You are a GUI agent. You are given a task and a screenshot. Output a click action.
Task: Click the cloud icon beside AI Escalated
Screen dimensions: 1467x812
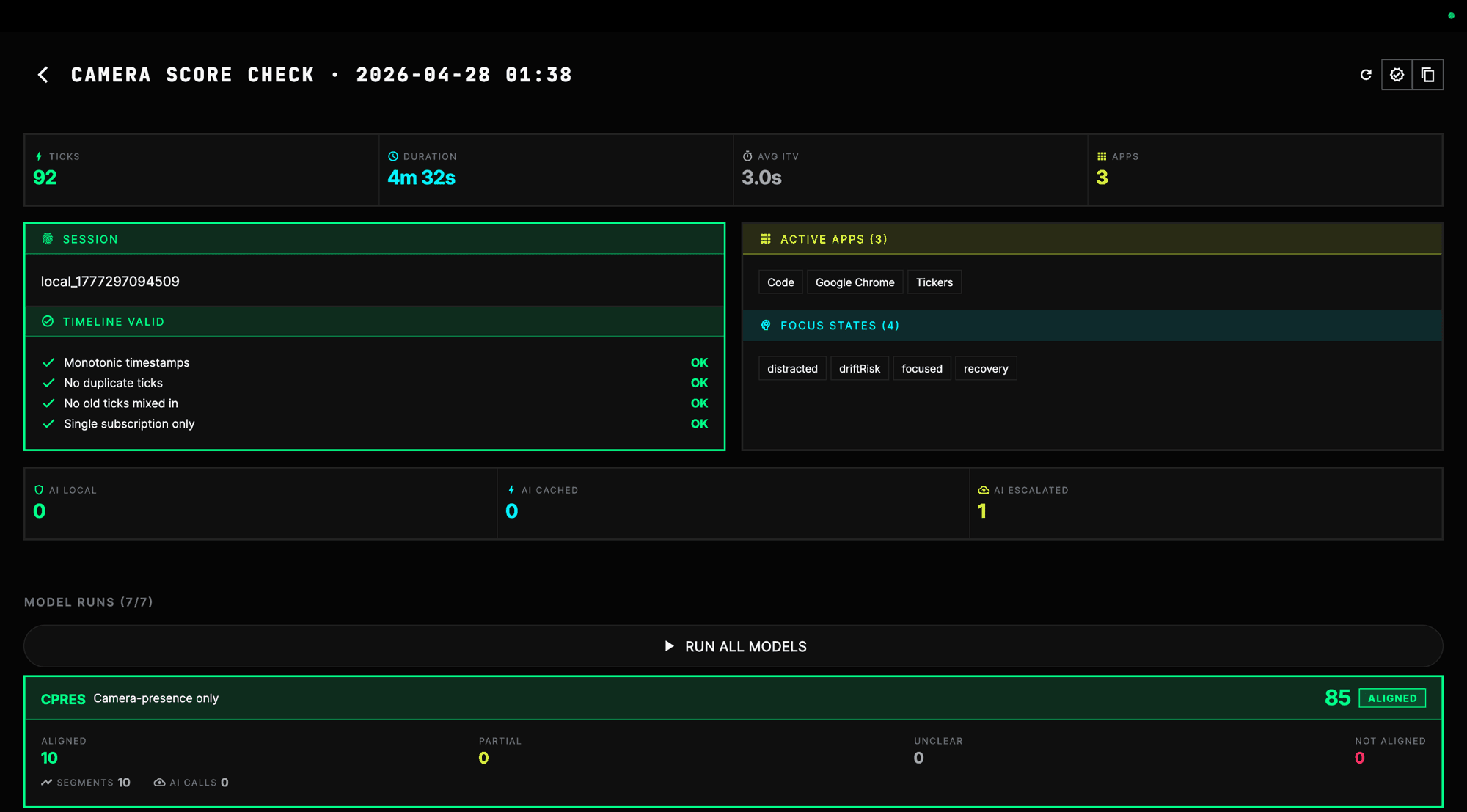pos(984,490)
